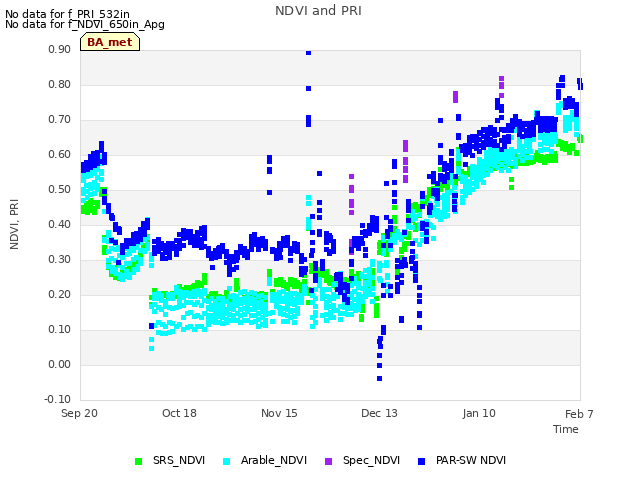The width and height of the screenshot is (640, 480).
Task: Click the 0.90 y-axis tick label
Action: pos(59,50)
